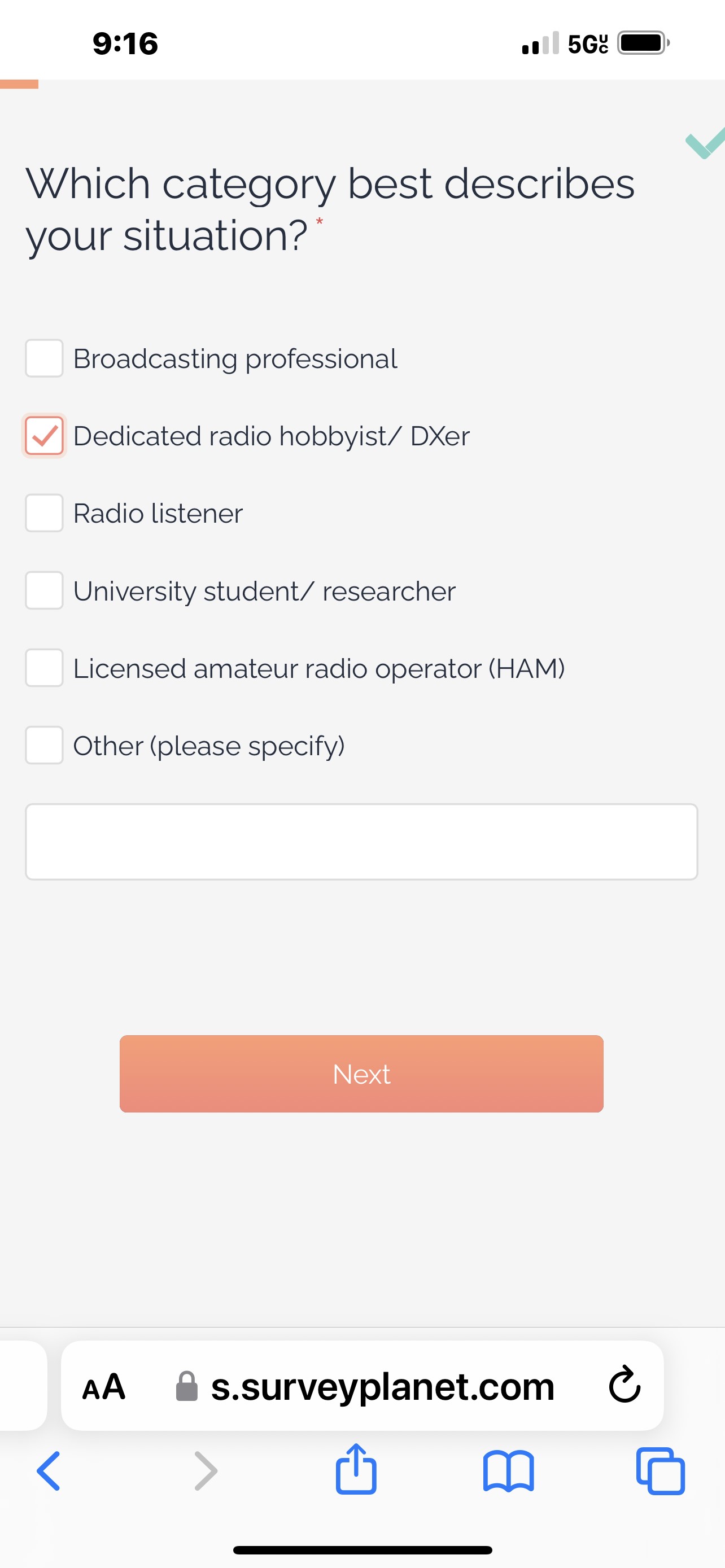Open Safari bookmarks book icon
The height and width of the screenshot is (1568, 725).
pyautogui.click(x=508, y=1470)
